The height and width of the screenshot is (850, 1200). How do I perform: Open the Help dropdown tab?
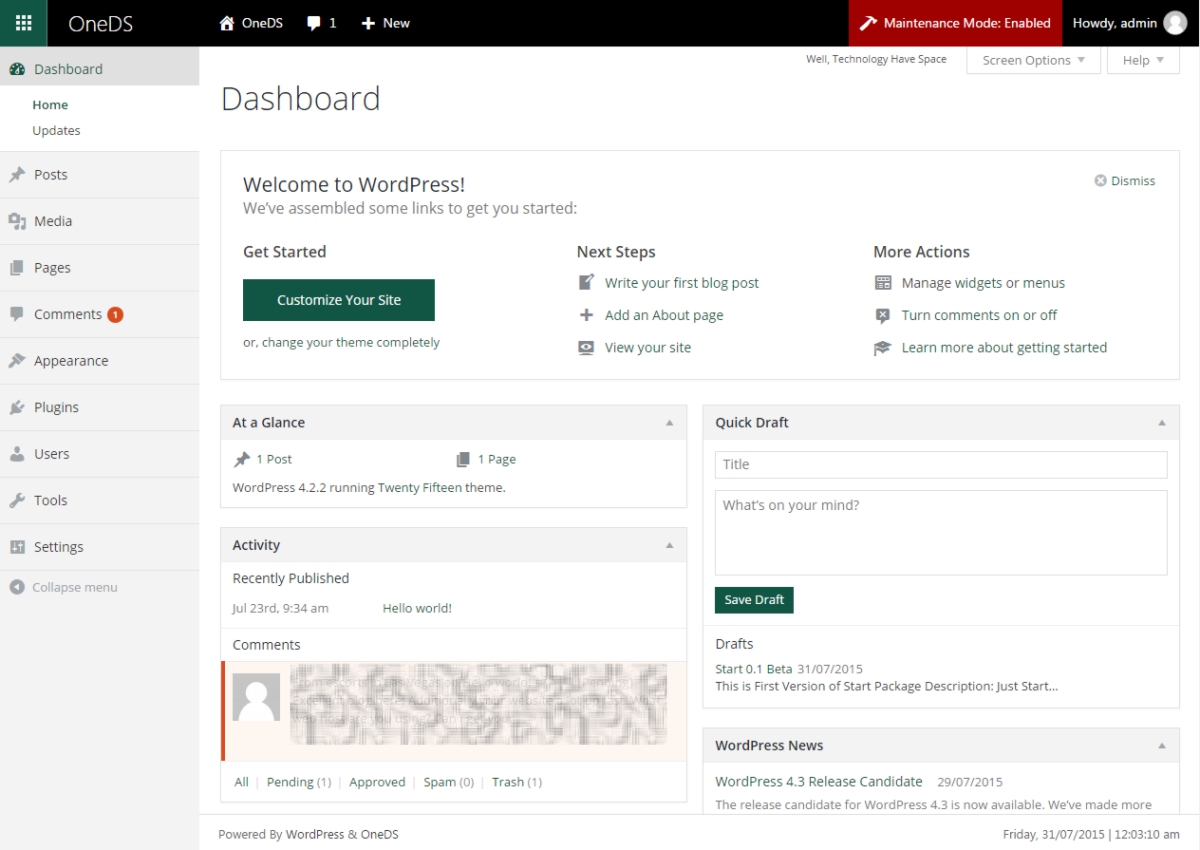[1142, 60]
